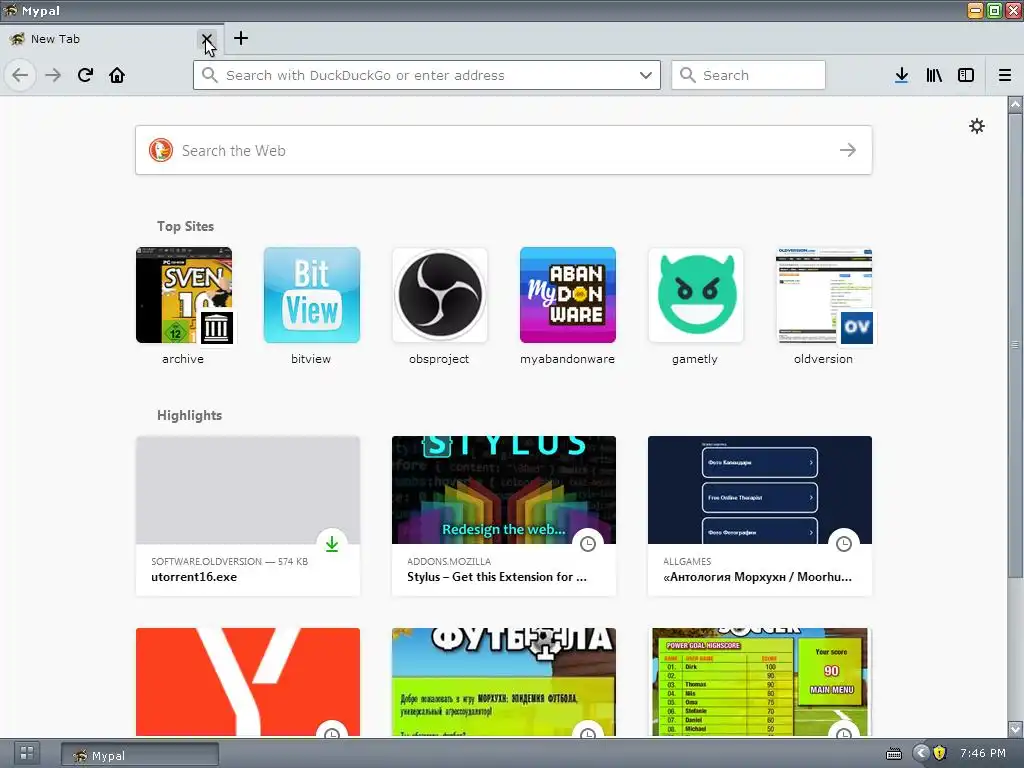Open the Library icon in toolbar
1024x768 pixels.
click(934, 75)
